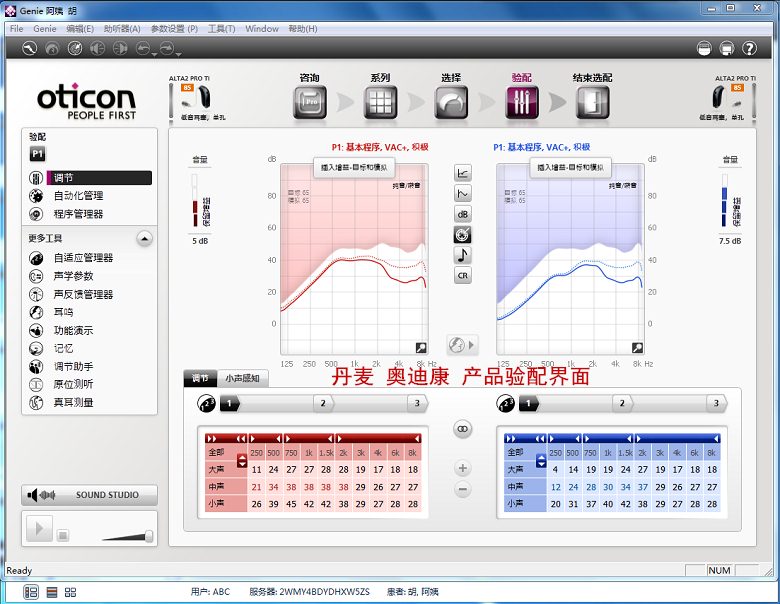
Task: Click the CR compression ratio icon
Action: 463,275
